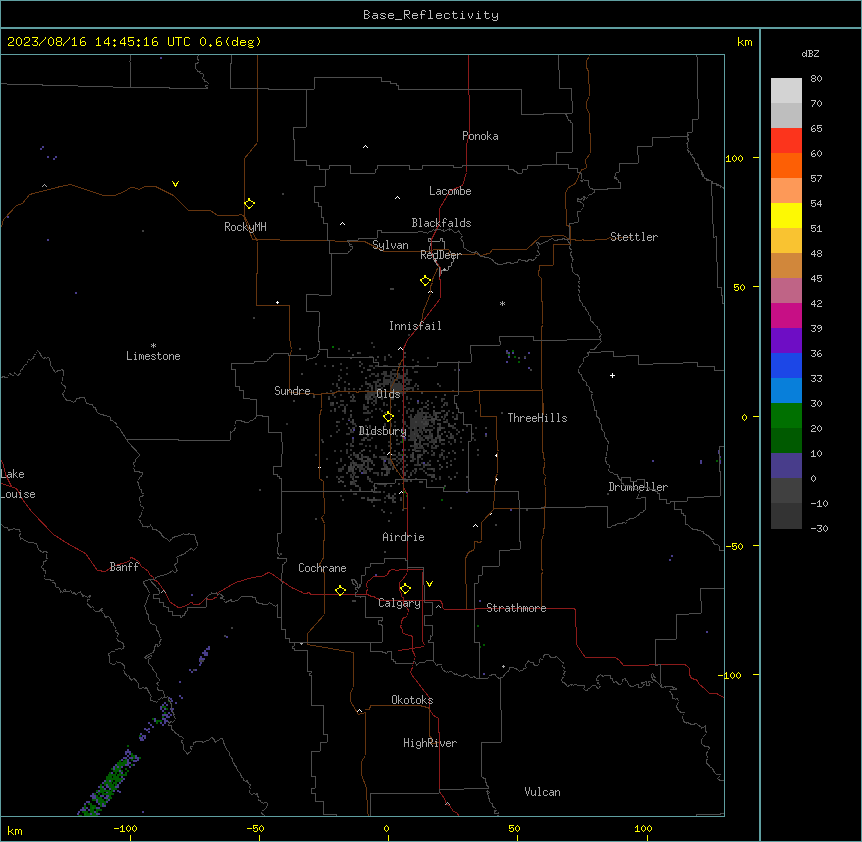The width and height of the screenshot is (862, 842).
Task: Click the asterisk marker east of Innisfail
Action: 502,303
